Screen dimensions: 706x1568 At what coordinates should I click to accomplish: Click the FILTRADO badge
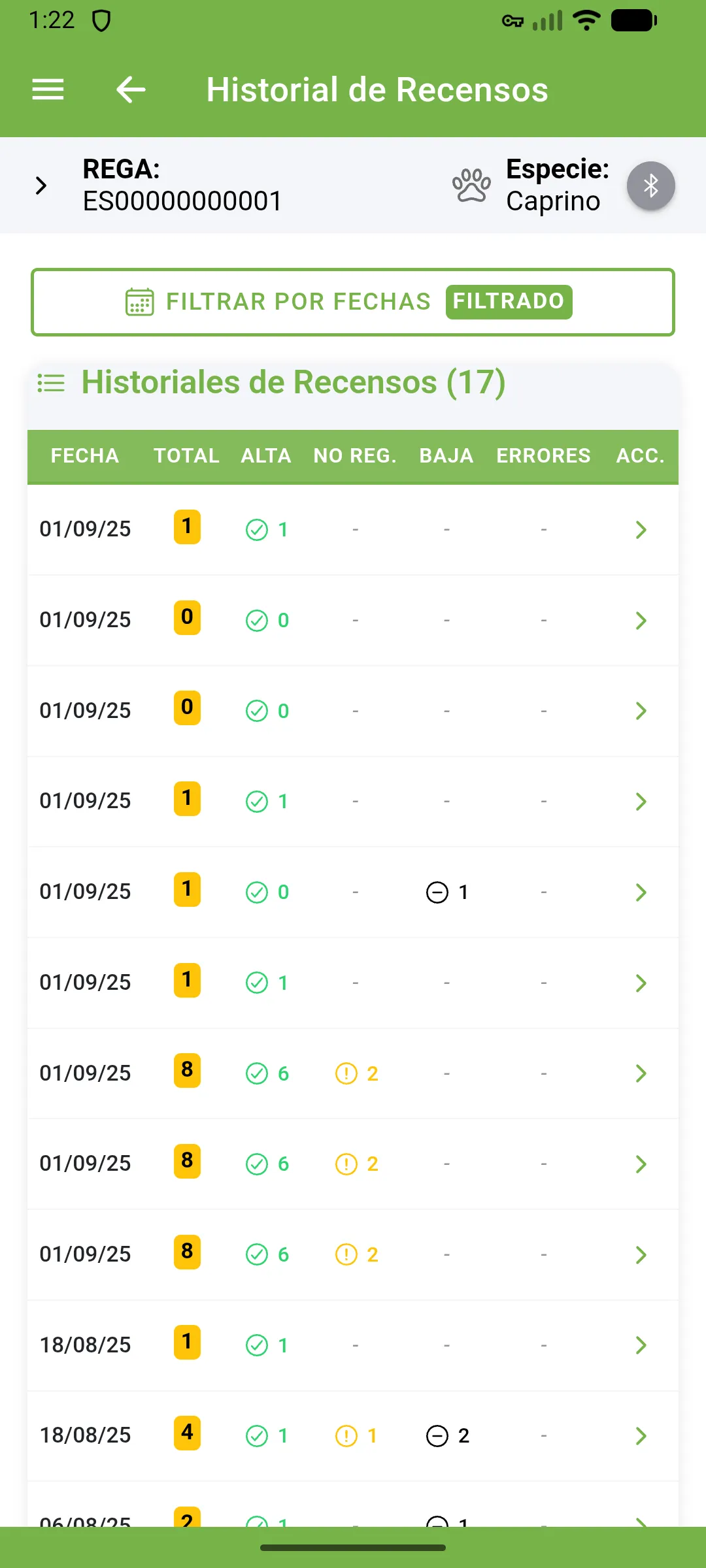point(509,302)
